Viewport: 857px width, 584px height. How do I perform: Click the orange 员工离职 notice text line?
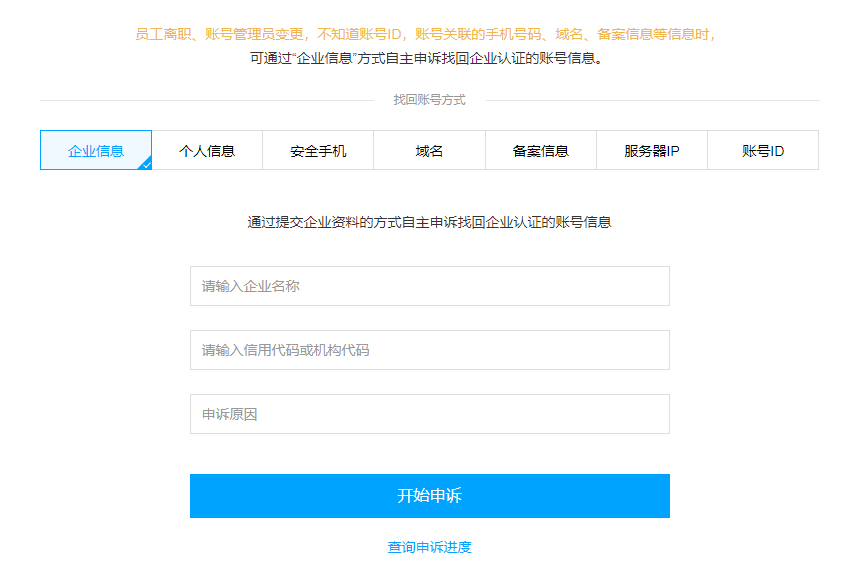coord(426,34)
